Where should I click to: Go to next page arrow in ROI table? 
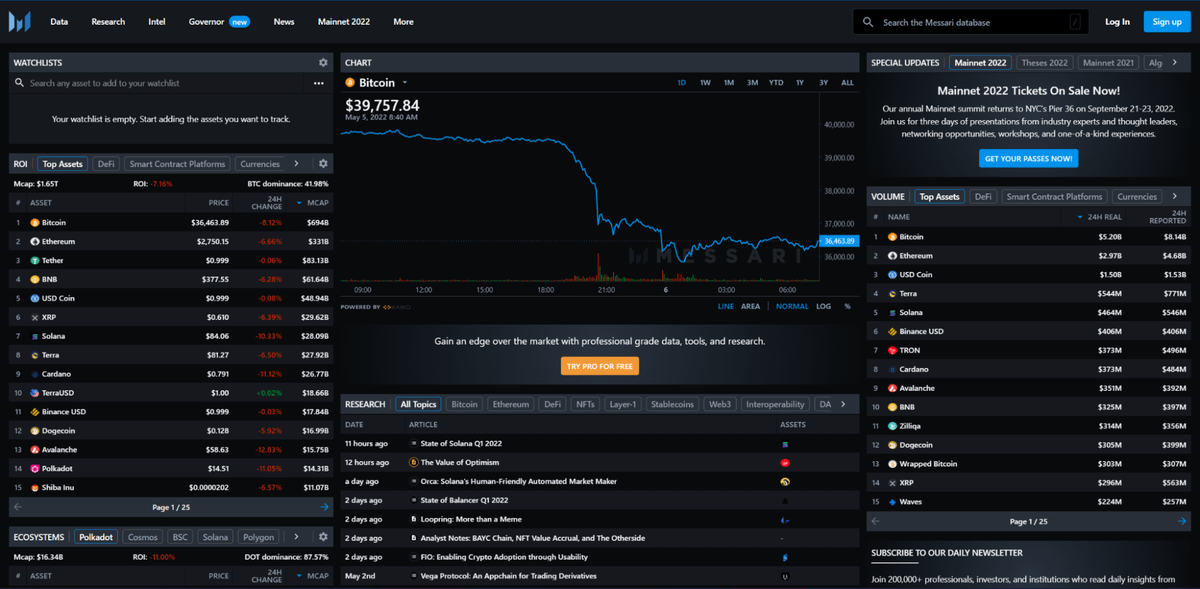tap(324, 507)
